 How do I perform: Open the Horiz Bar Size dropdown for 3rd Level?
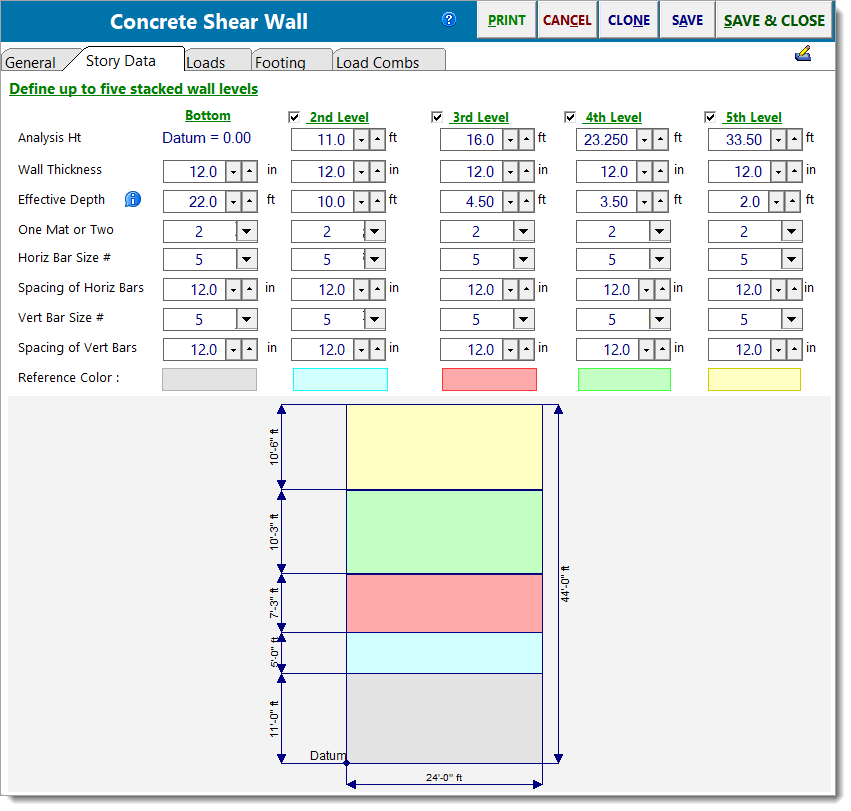point(522,259)
